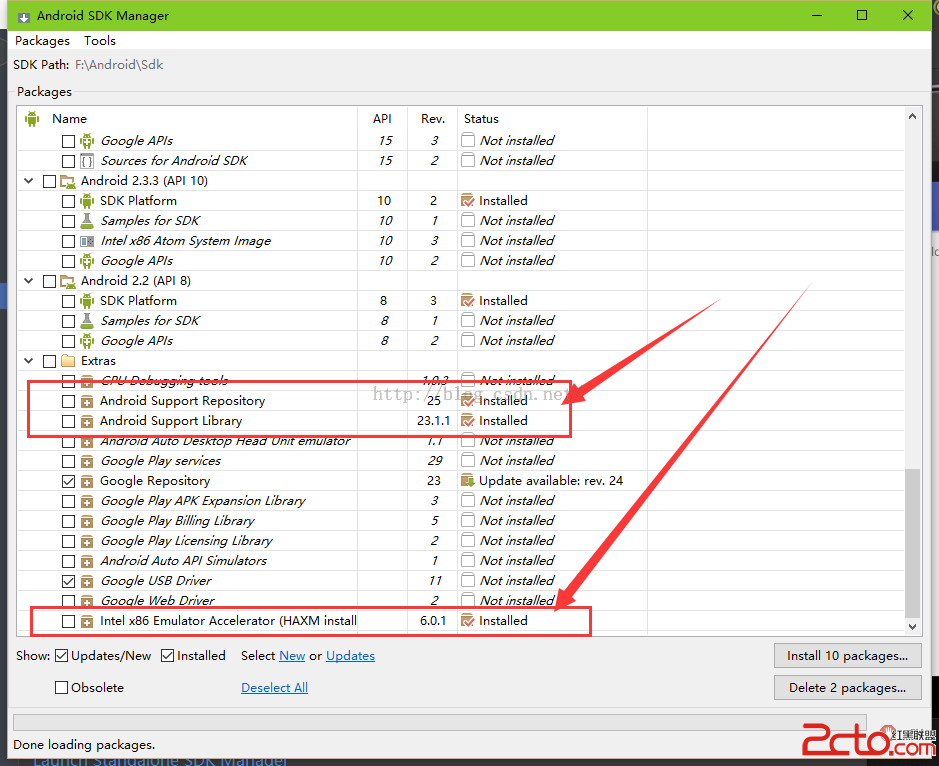Screen dimensions: 939x766
Task: Click the Google Play services package icon
Action: coord(87,461)
